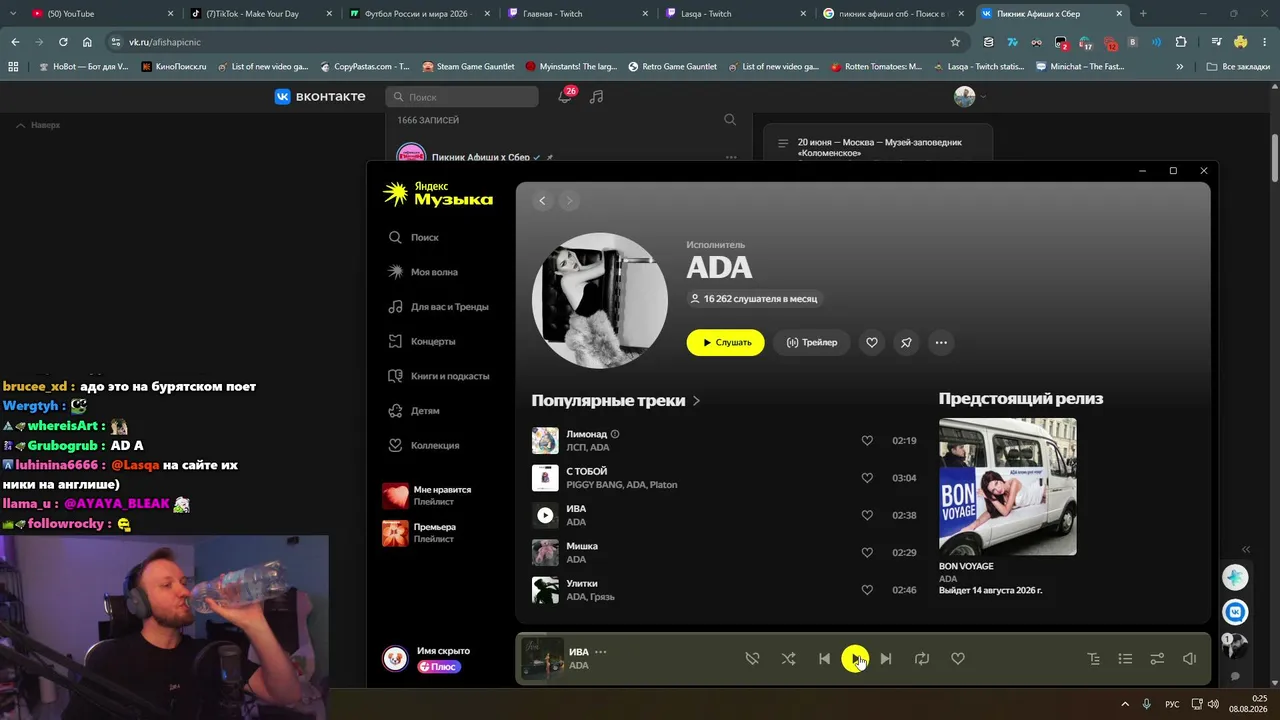
Task: Click the 'Плюс' subscription badge
Action: tap(439, 667)
